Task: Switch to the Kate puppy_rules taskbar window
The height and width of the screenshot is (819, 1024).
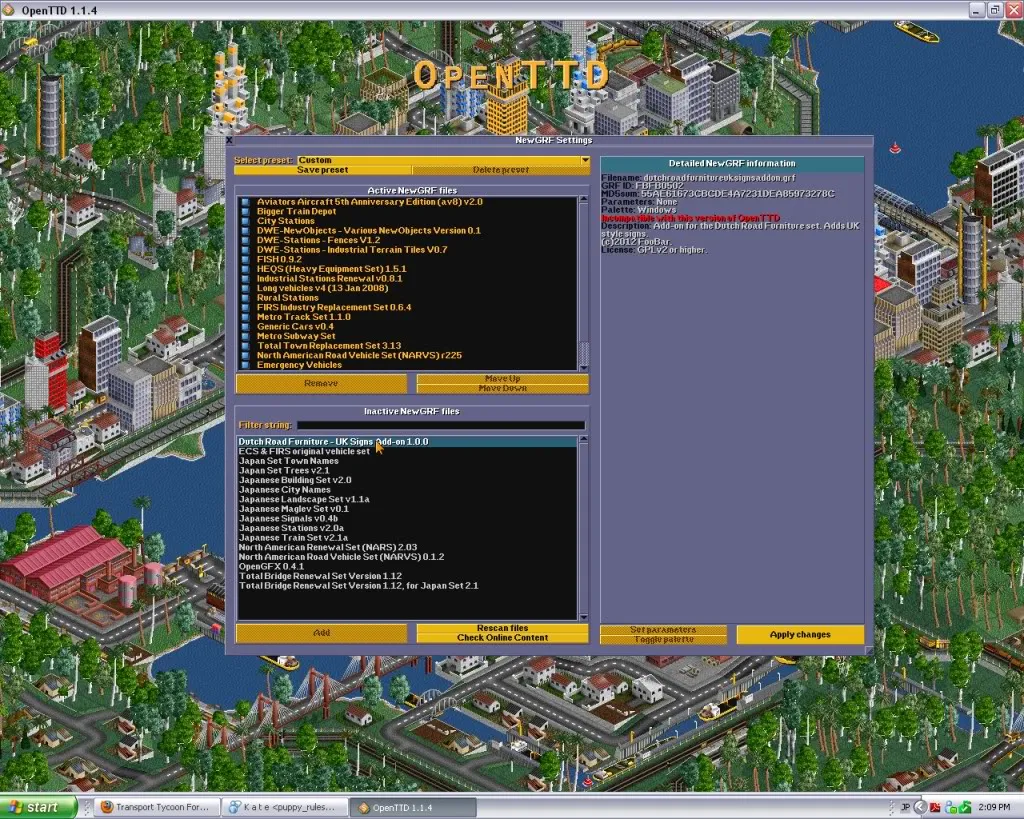Action: tap(283, 807)
